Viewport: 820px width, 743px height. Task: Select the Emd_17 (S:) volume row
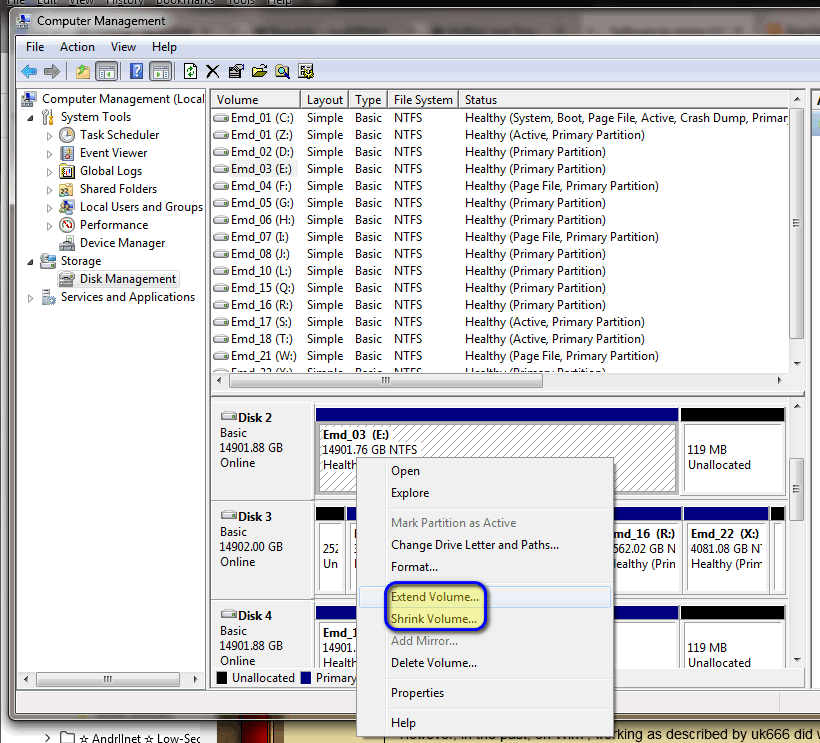click(500, 322)
